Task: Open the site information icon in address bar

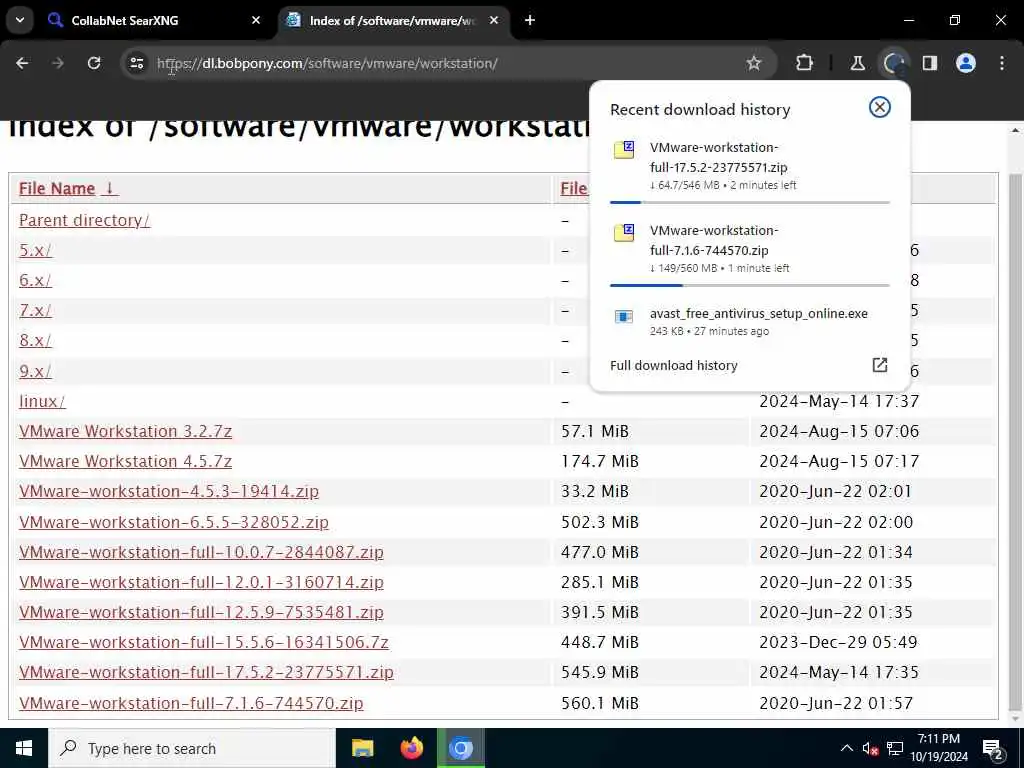Action: tap(136, 63)
